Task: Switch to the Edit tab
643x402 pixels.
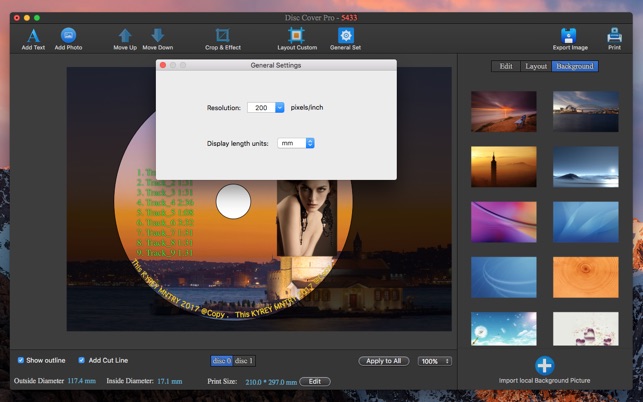Action: pyautogui.click(x=506, y=66)
